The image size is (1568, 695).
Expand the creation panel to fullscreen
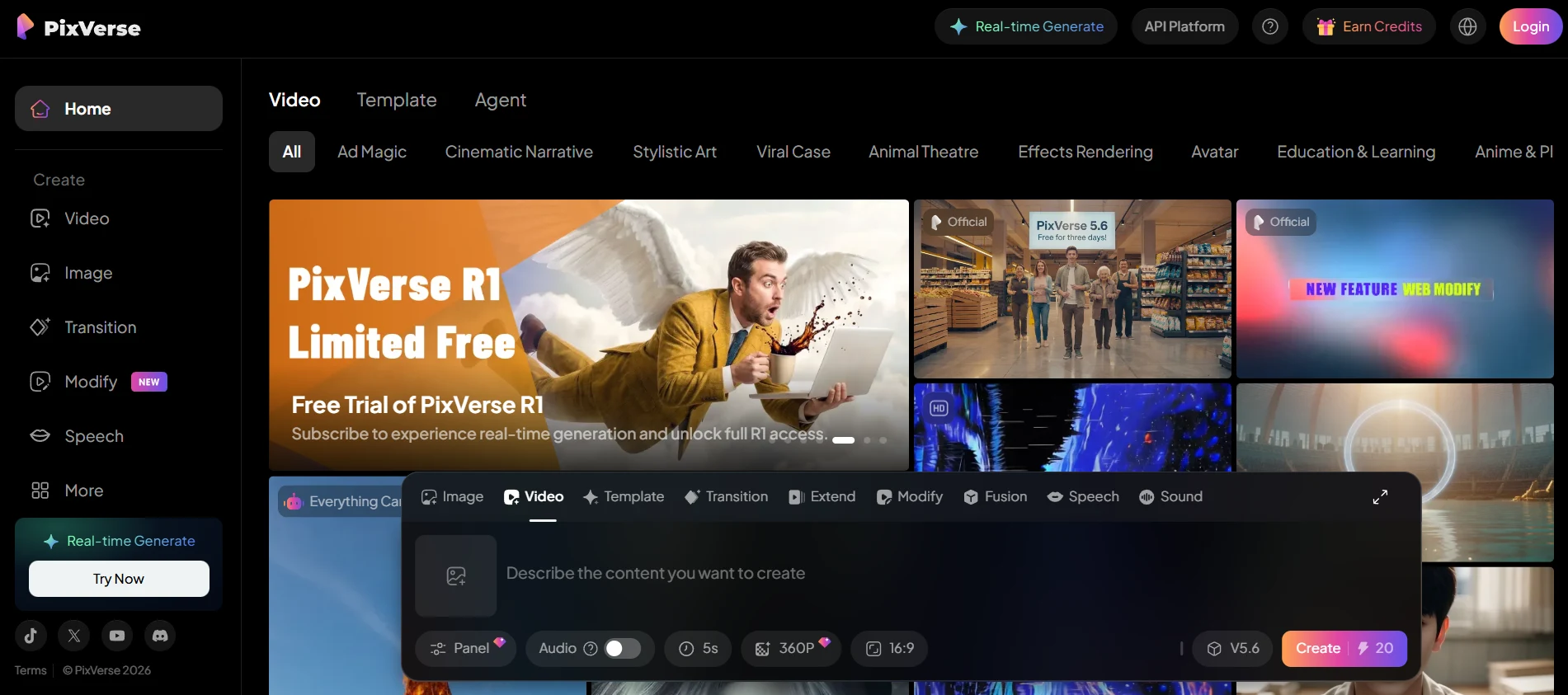(x=1380, y=497)
